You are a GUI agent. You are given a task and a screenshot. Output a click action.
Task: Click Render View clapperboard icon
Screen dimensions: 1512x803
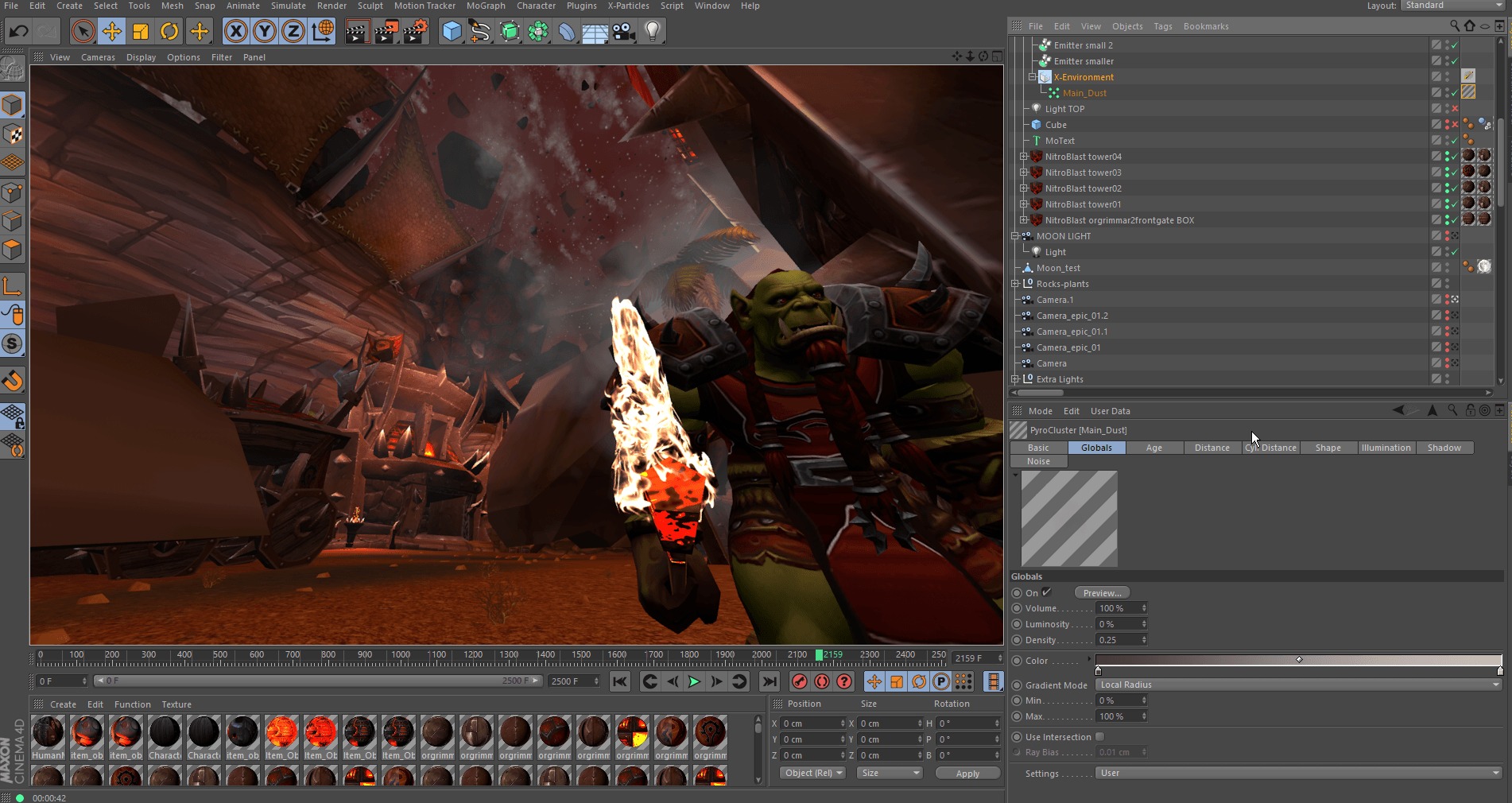coord(358,32)
